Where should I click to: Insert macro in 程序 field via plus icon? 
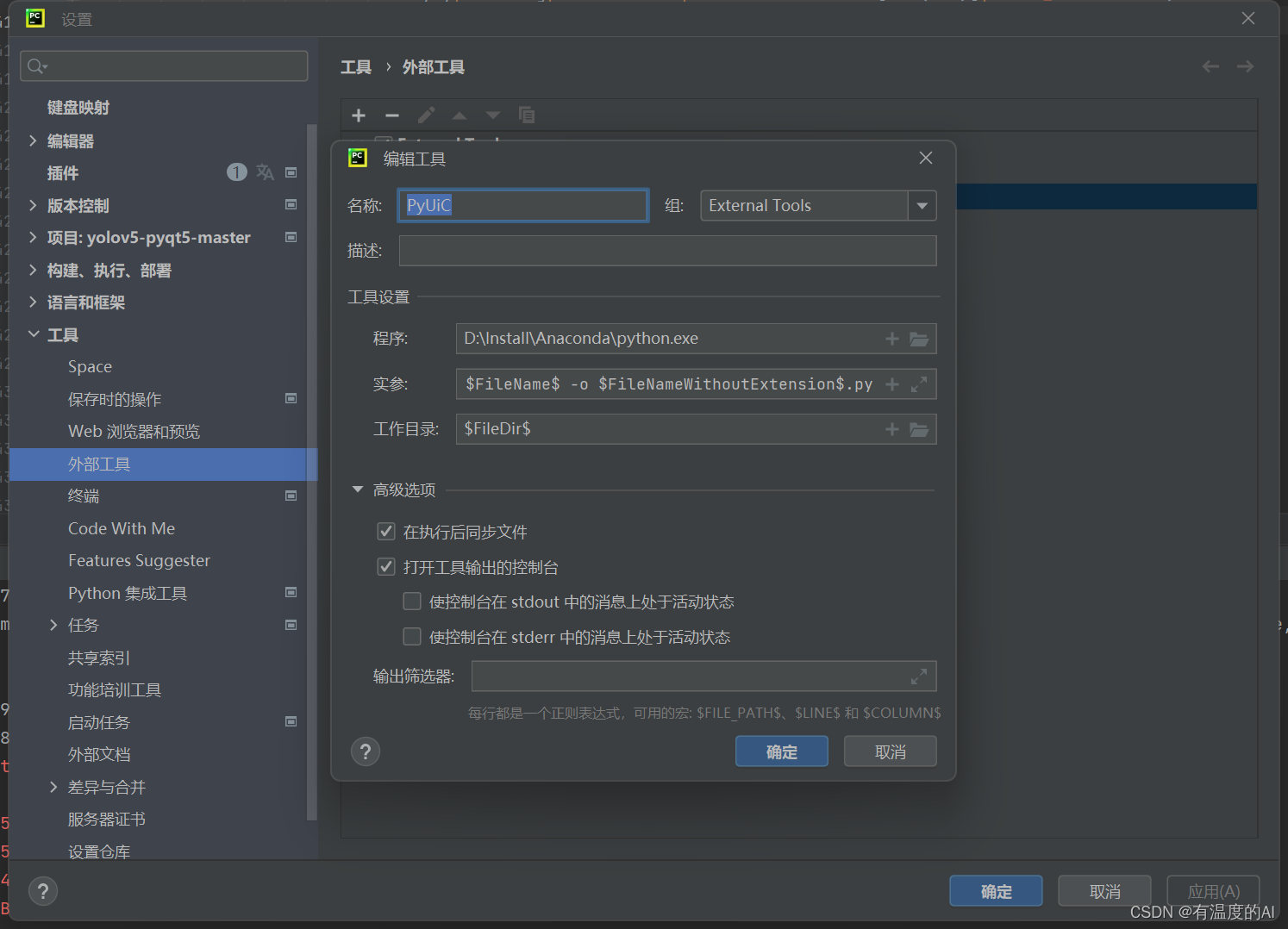coord(892,340)
